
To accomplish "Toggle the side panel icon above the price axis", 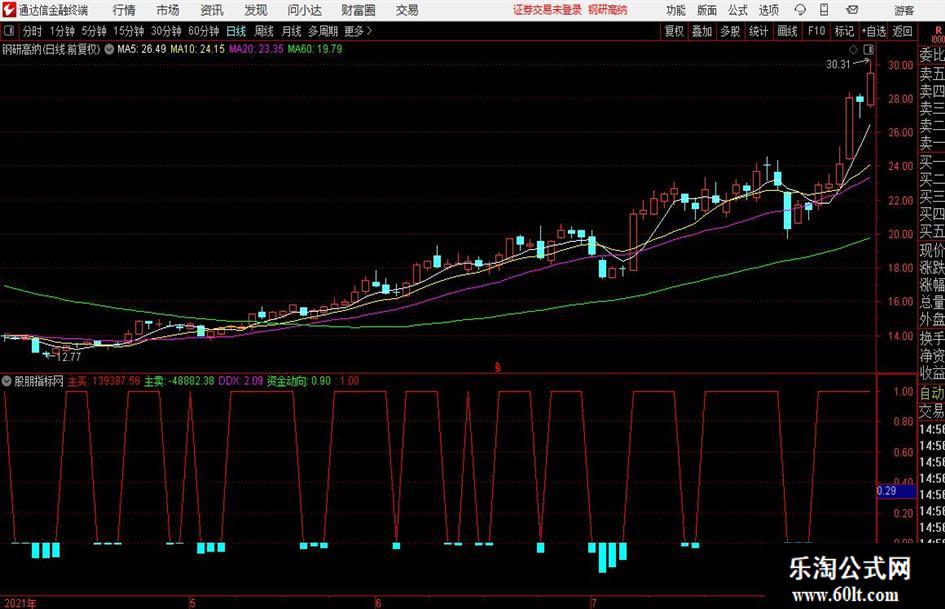I will tap(868, 49).
